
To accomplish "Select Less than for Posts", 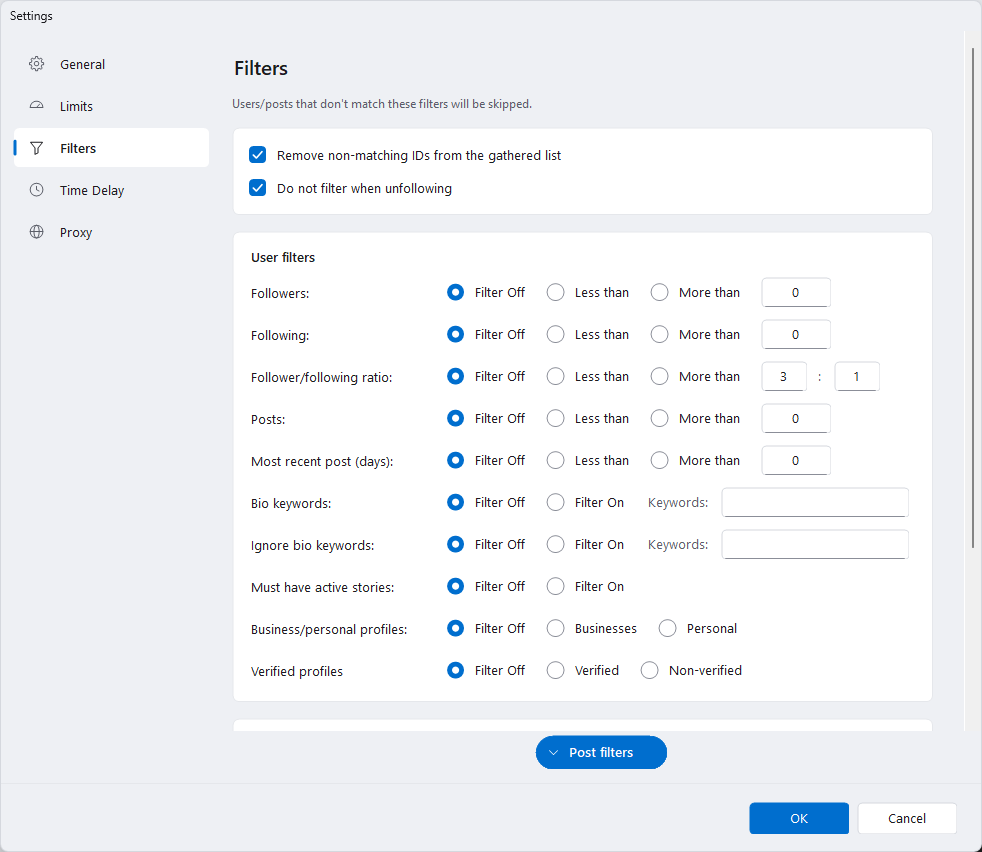I will 555,418.
